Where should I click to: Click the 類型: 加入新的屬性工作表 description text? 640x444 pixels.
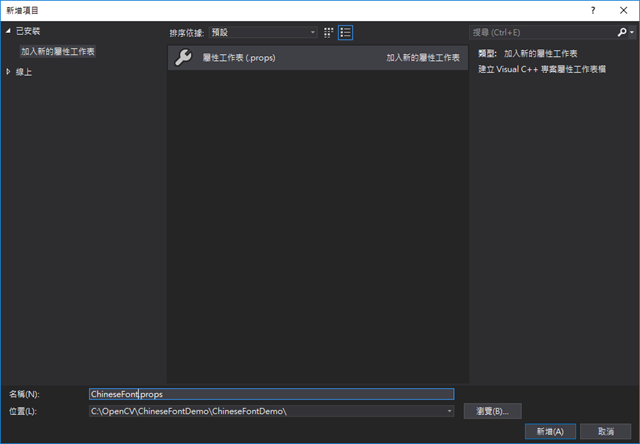pos(527,53)
